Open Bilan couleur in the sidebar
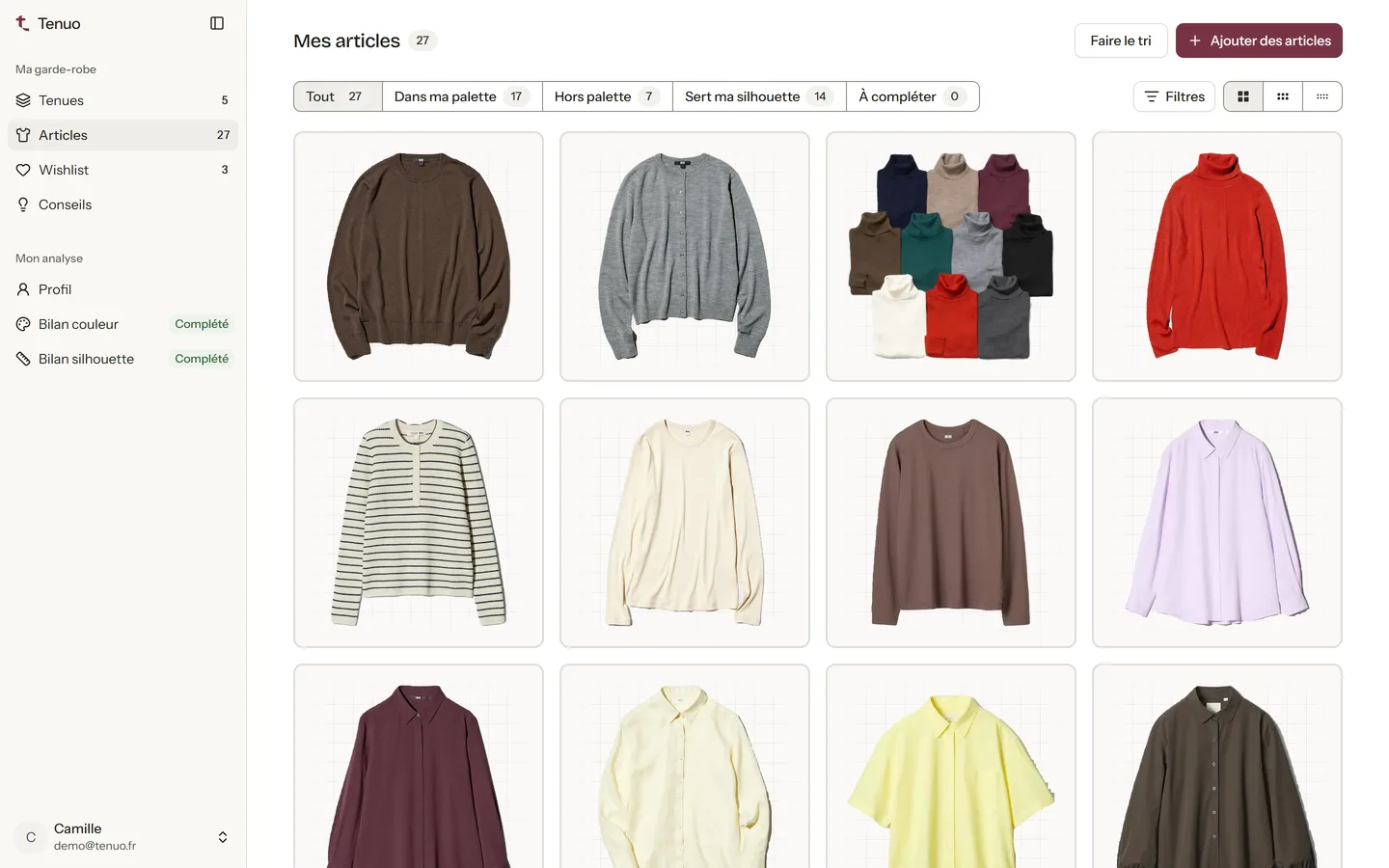The width and height of the screenshot is (1389, 868). pyautogui.click(x=123, y=324)
